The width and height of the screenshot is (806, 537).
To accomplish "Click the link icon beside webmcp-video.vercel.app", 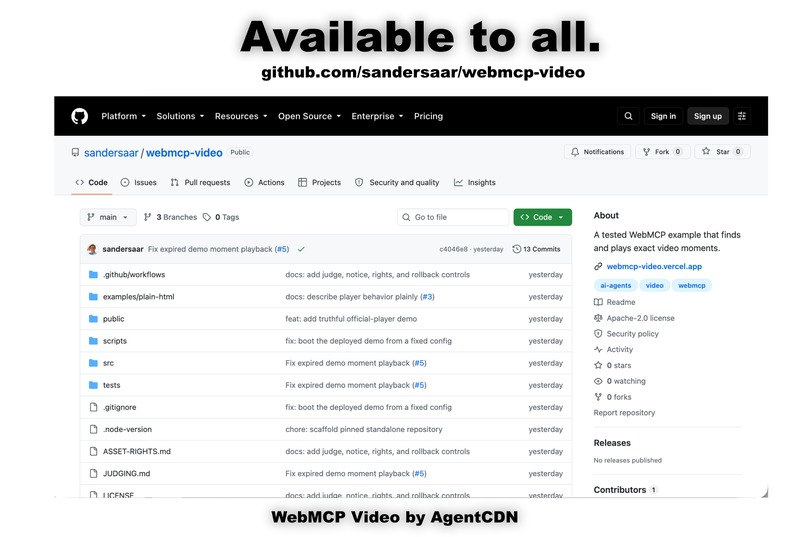I will [598, 266].
